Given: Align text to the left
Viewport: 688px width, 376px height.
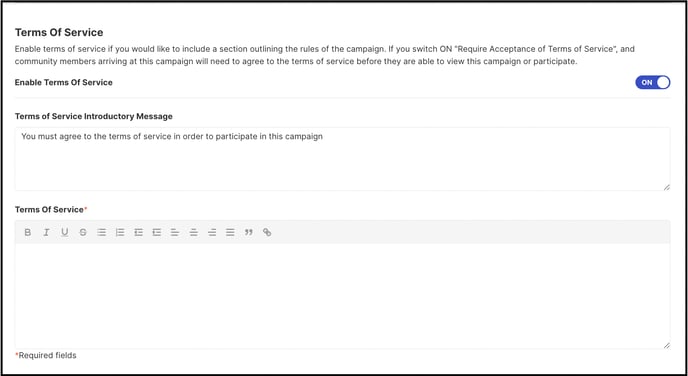Looking at the screenshot, I should point(175,233).
